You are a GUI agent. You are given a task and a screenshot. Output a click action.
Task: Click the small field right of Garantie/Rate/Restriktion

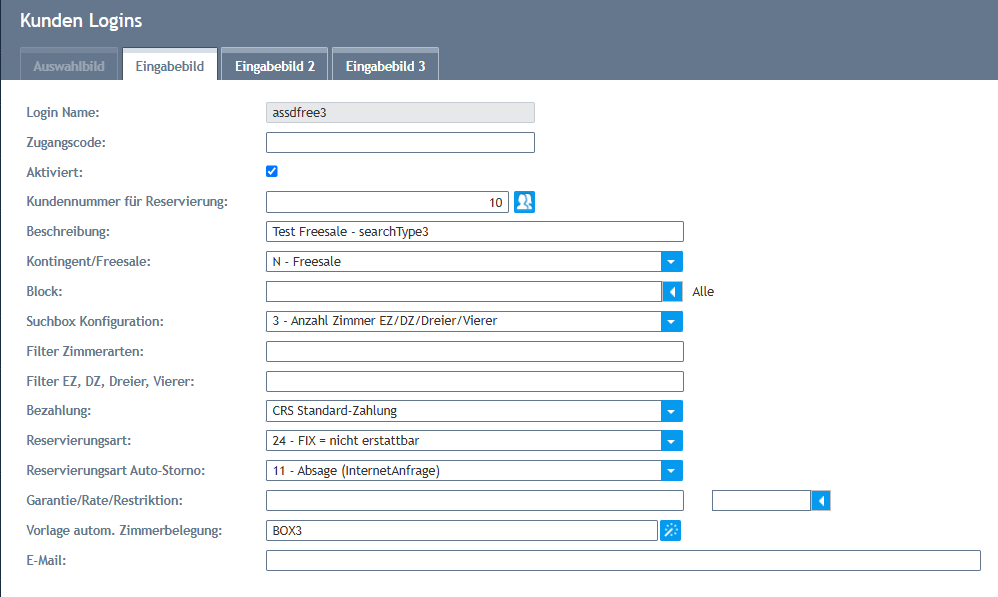click(x=761, y=500)
